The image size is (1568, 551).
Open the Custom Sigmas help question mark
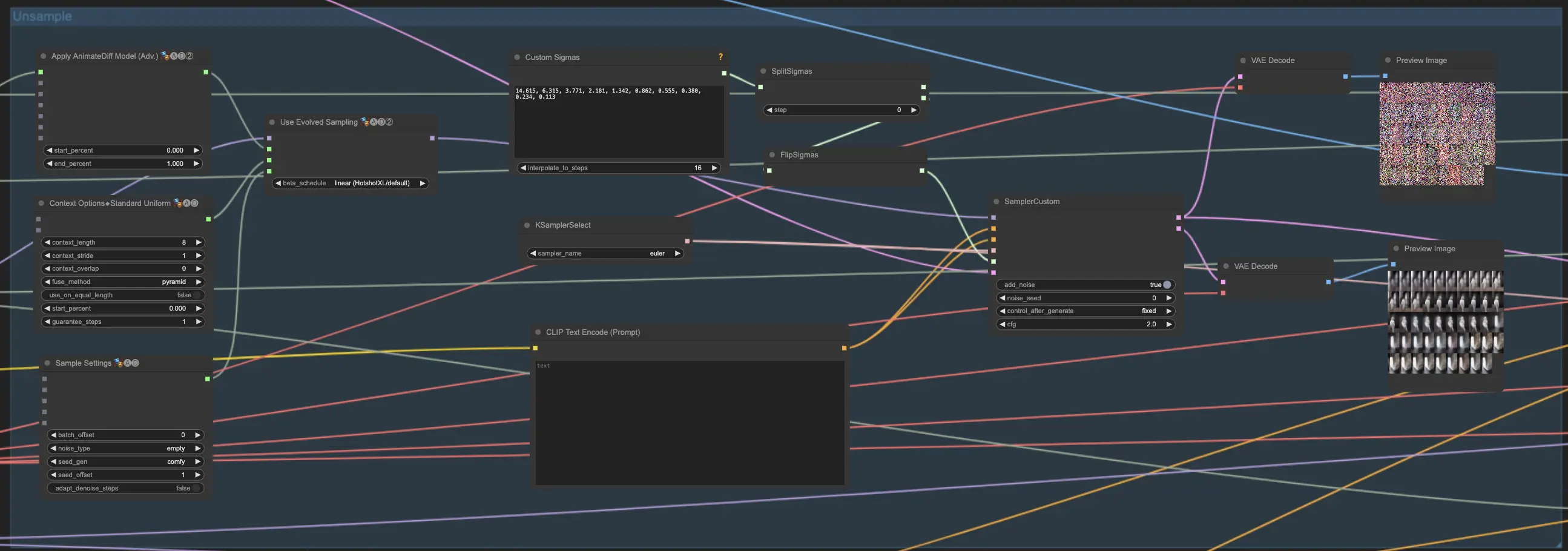pyautogui.click(x=720, y=57)
